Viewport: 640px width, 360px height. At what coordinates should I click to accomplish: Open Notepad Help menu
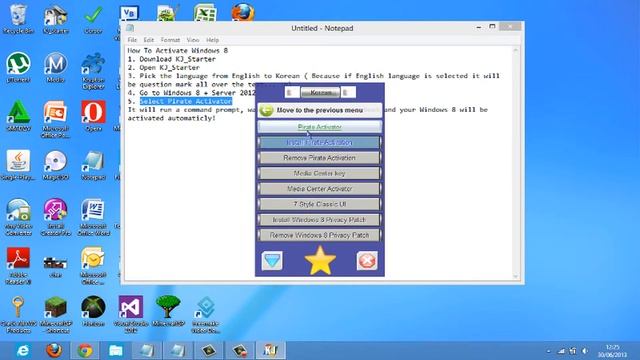tap(212, 40)
